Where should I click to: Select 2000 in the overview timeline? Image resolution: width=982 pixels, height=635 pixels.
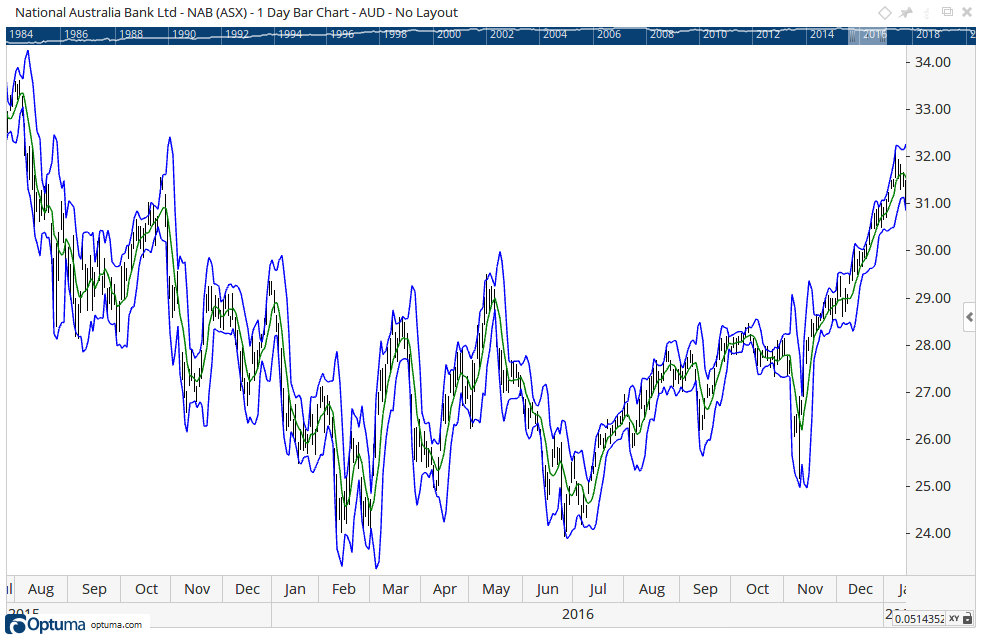(448, 34)
